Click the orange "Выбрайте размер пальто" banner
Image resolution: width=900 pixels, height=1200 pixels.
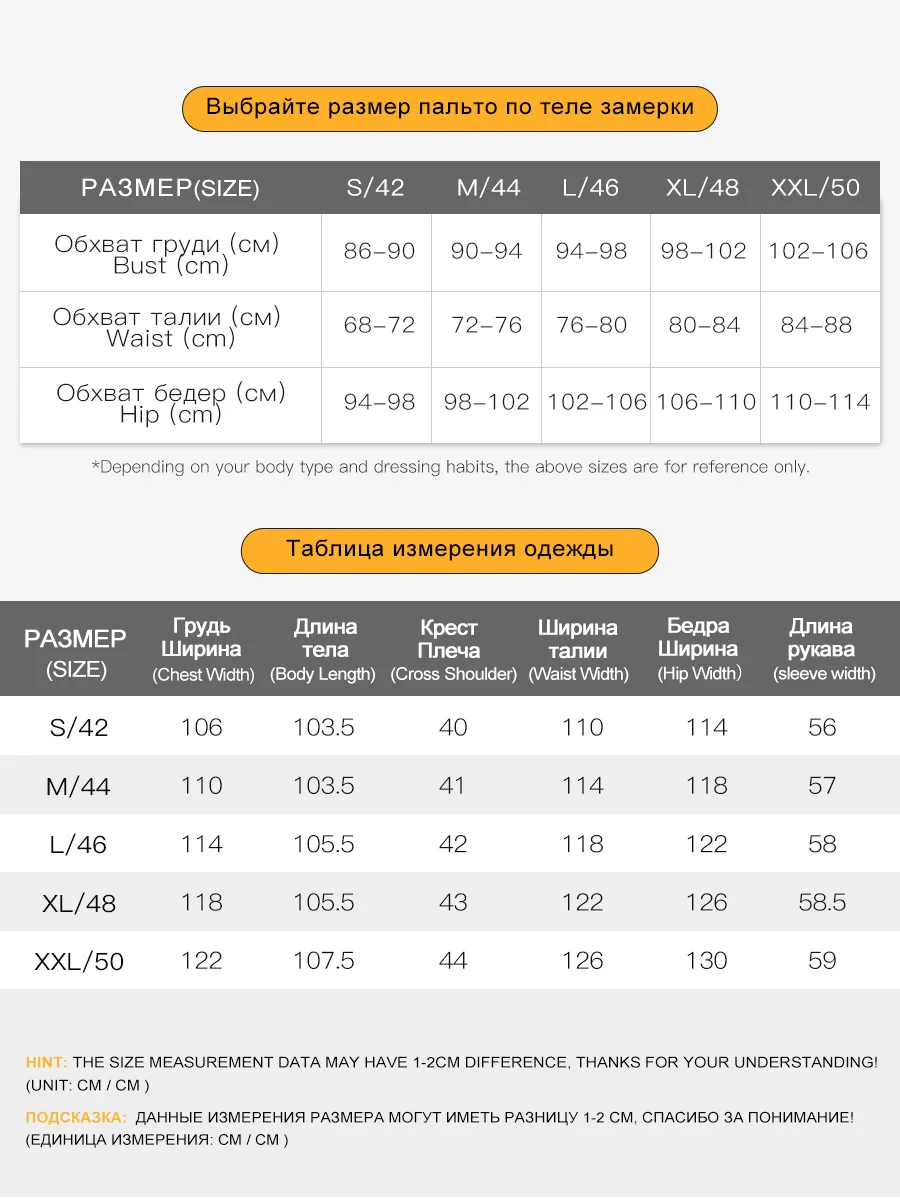click(x=449, y=108)
